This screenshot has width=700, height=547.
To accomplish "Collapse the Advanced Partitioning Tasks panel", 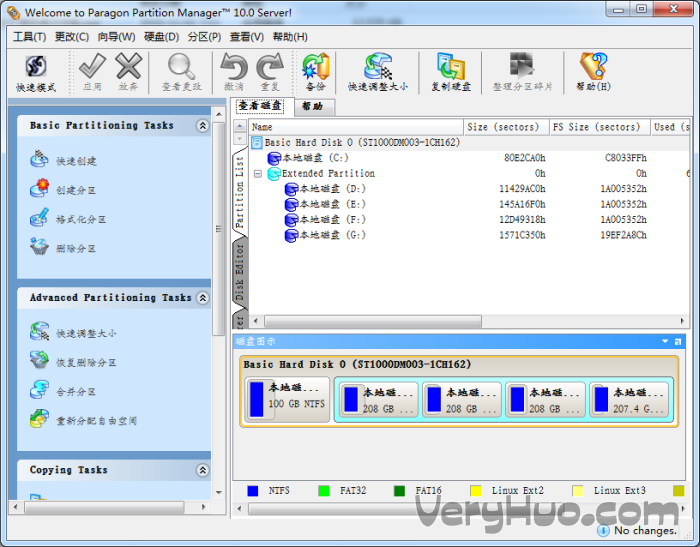I will click(x=203, y=298).
